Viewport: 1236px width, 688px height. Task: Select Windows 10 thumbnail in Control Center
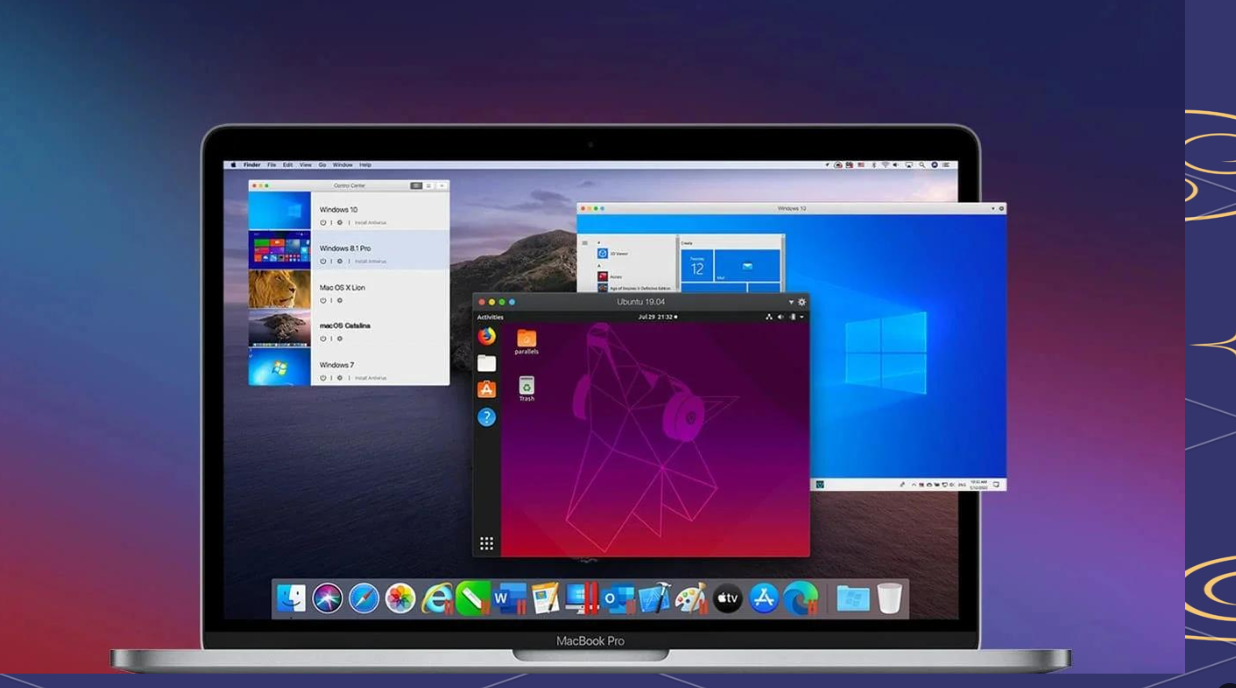coord(279,211)
